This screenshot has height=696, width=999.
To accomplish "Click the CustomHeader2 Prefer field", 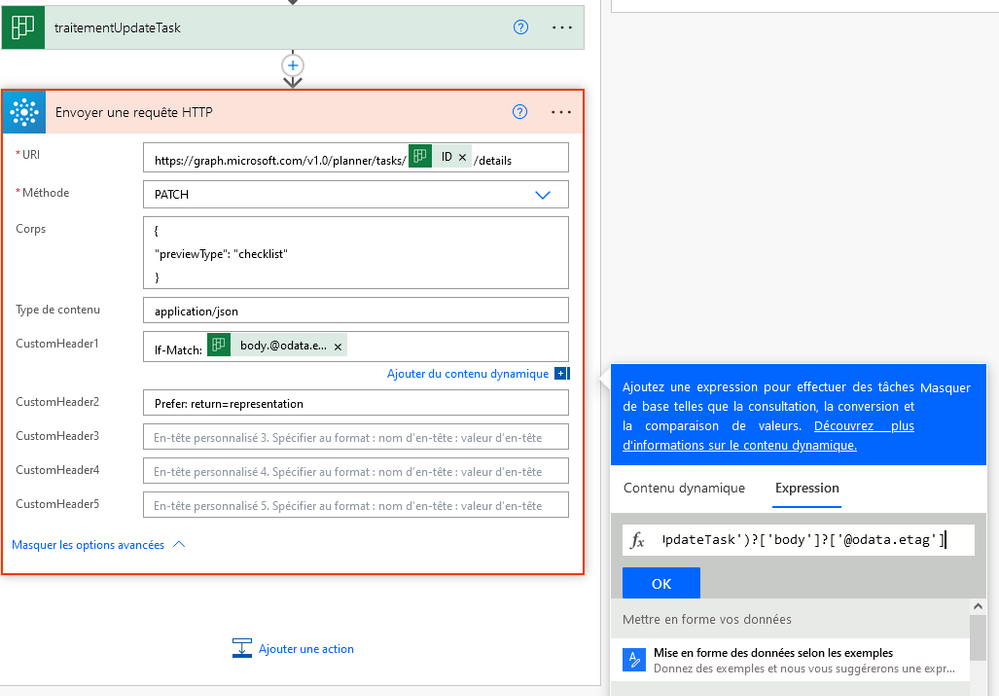I will pos(356,403).
